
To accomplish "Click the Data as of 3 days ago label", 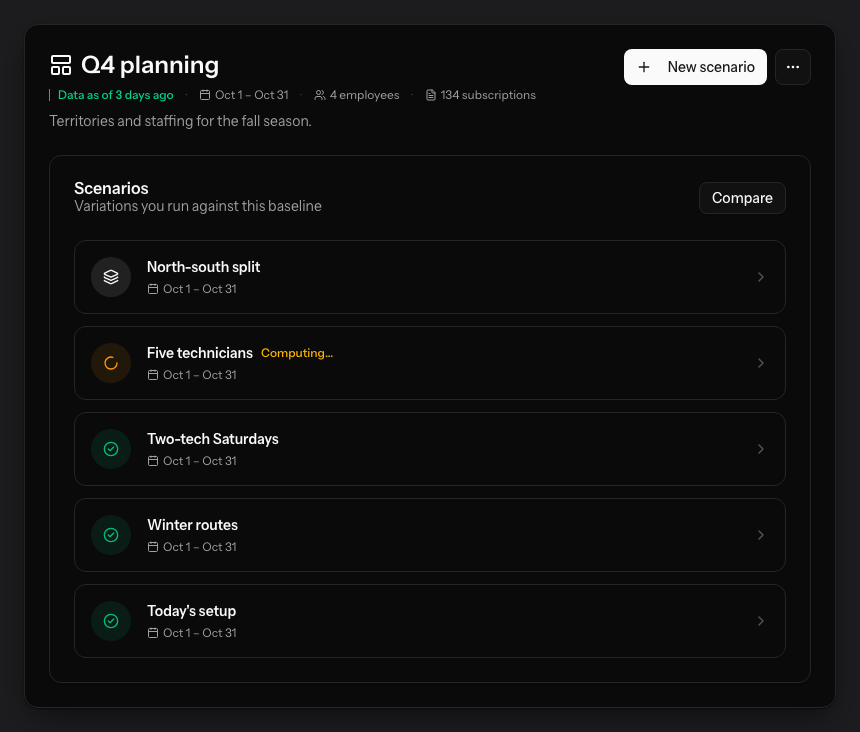I will [x=116, y=95].
